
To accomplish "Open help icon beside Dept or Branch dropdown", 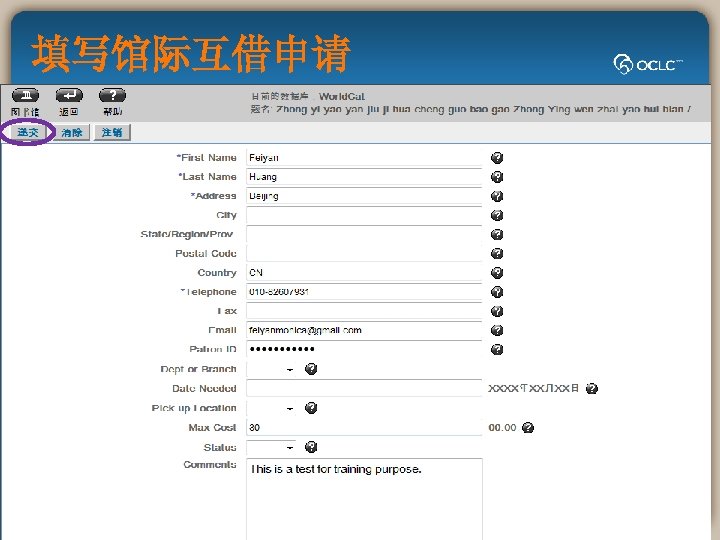I will [x=311, y=369].
